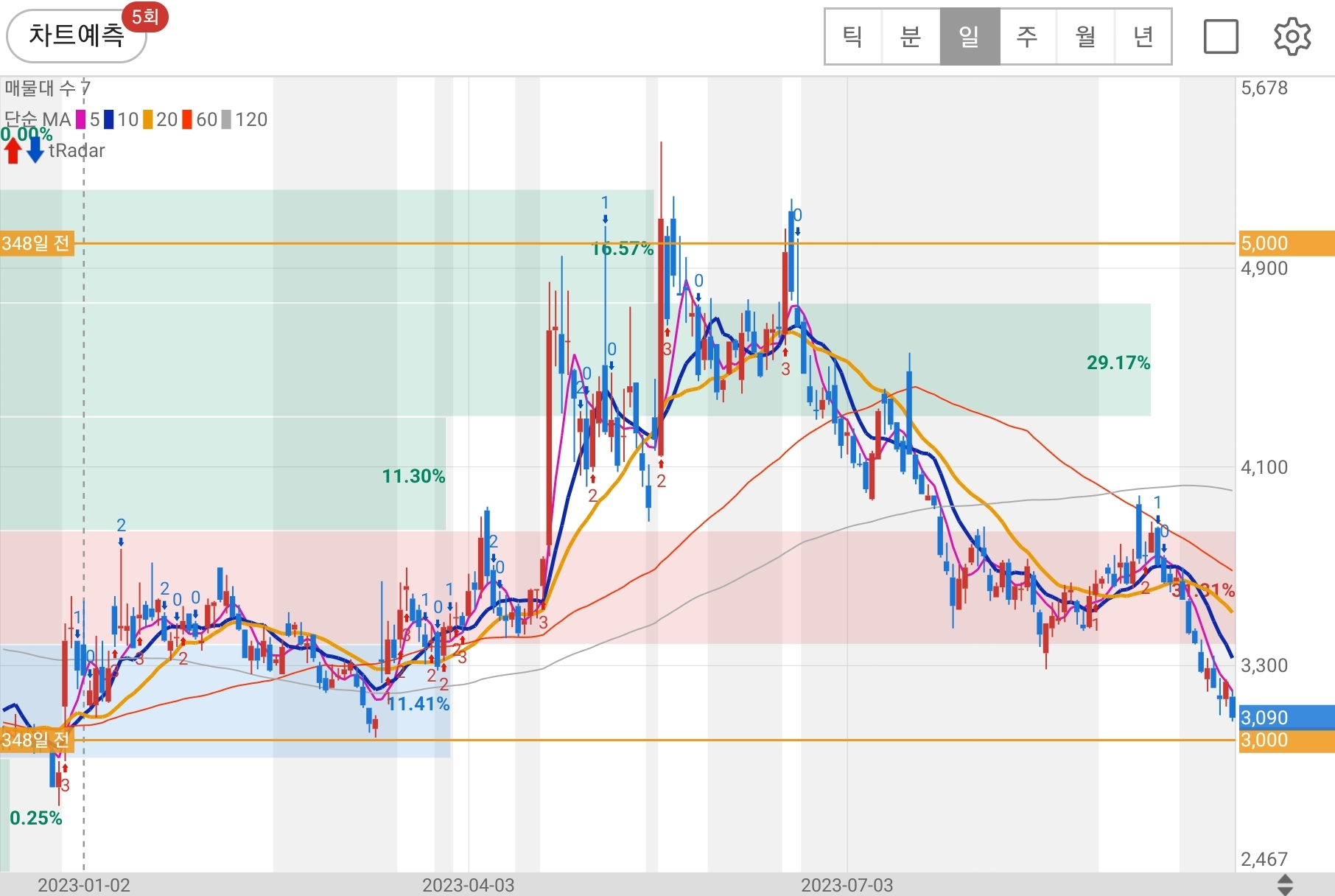Click the 29.17% volume profile label

(1118, 363)
